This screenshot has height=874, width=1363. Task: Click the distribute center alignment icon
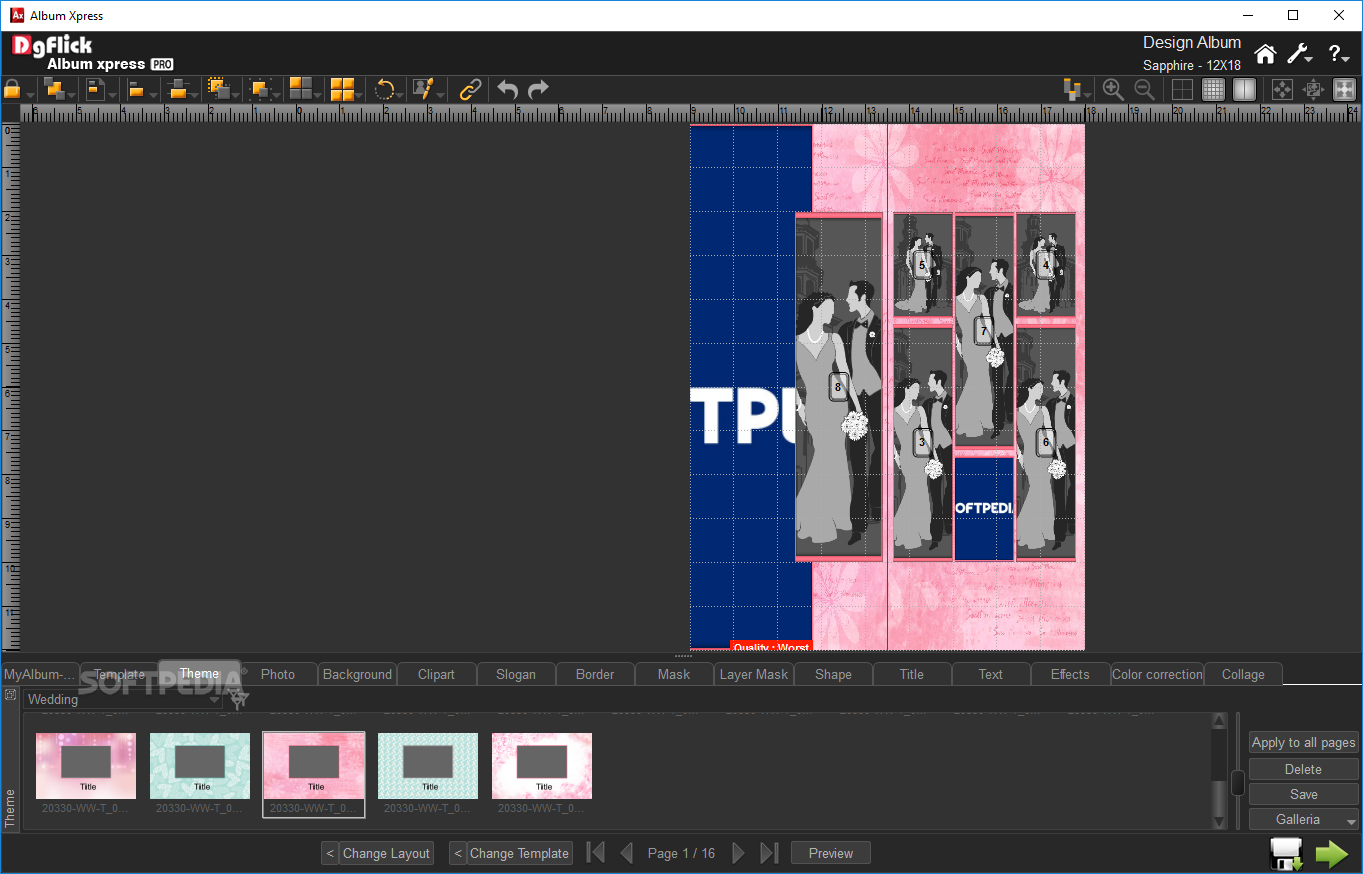pos(178,89)
